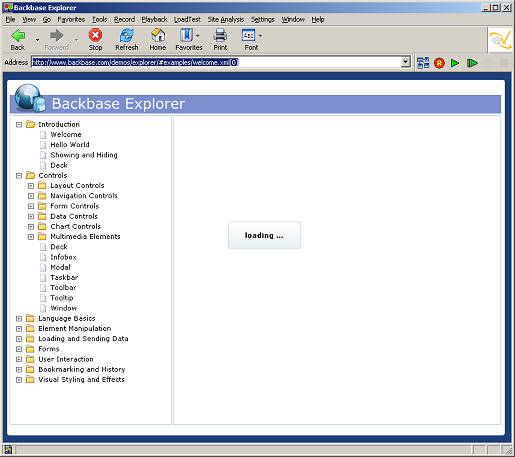
Task: Expand the Data Controls node
Action: 31,217
